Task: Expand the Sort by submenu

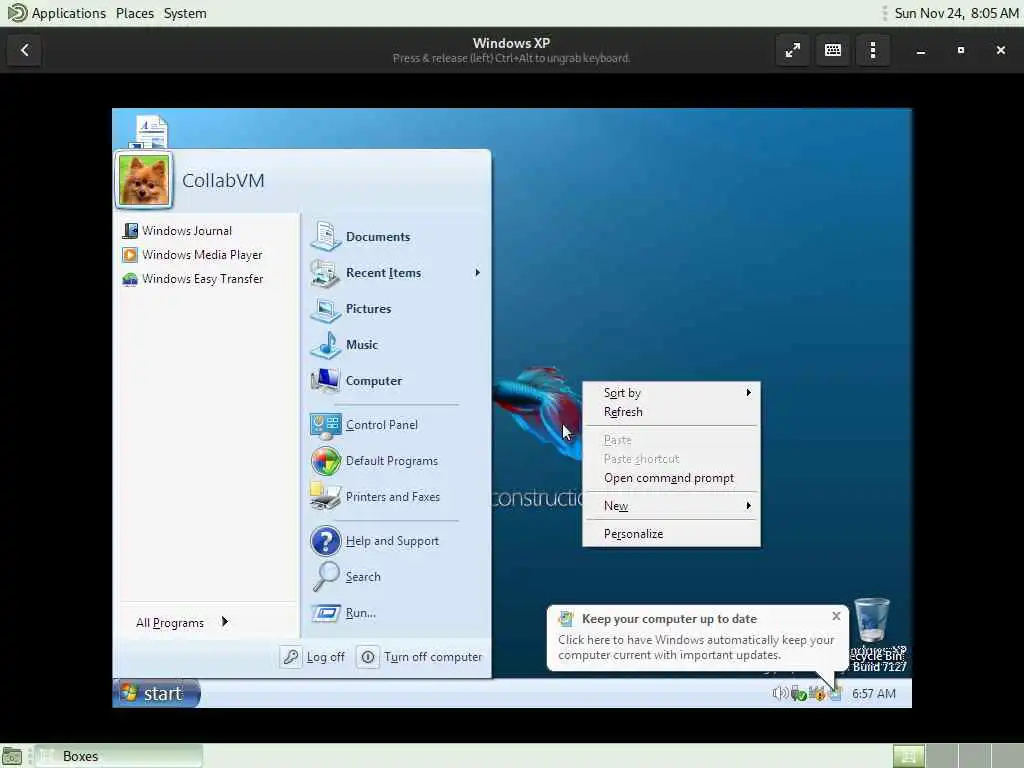Action: (x=671, y=392)
